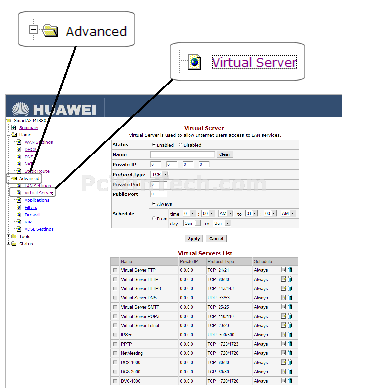Delete the Virtual Server HTTP entry
Screen dimensions: 365x388
coord(290,279)
